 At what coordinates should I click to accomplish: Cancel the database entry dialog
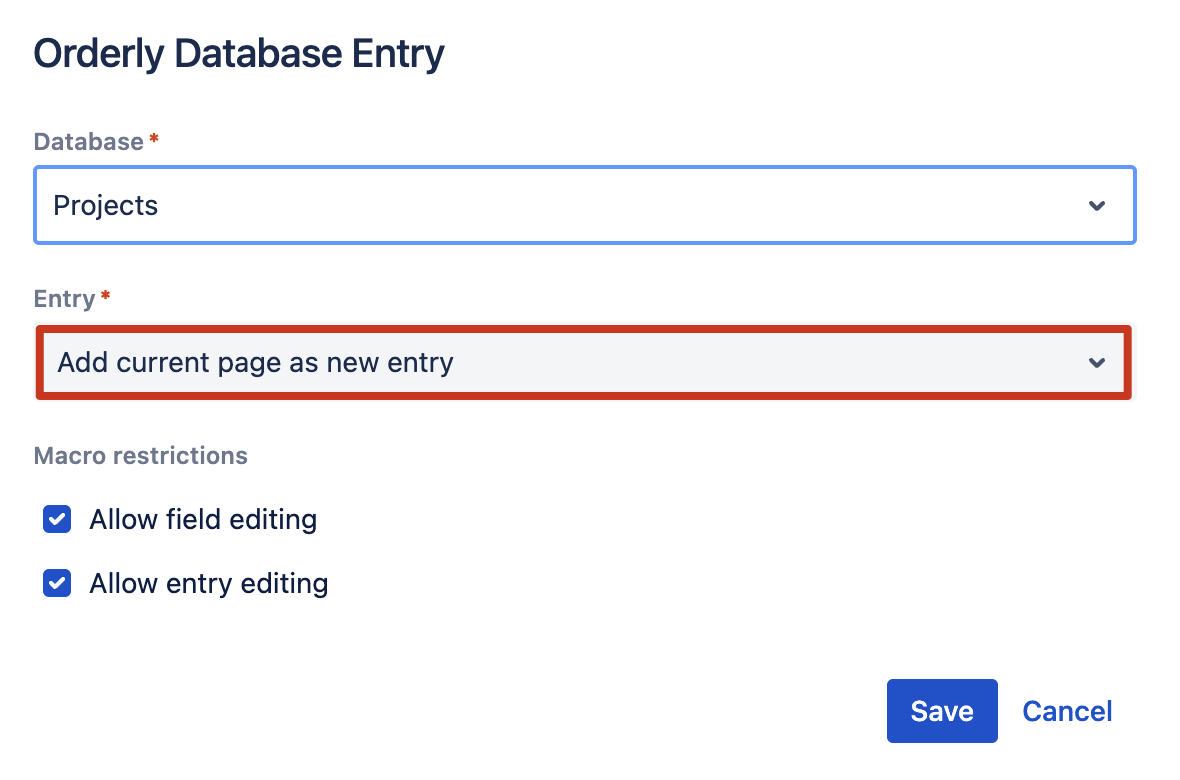click(1067, 710)
